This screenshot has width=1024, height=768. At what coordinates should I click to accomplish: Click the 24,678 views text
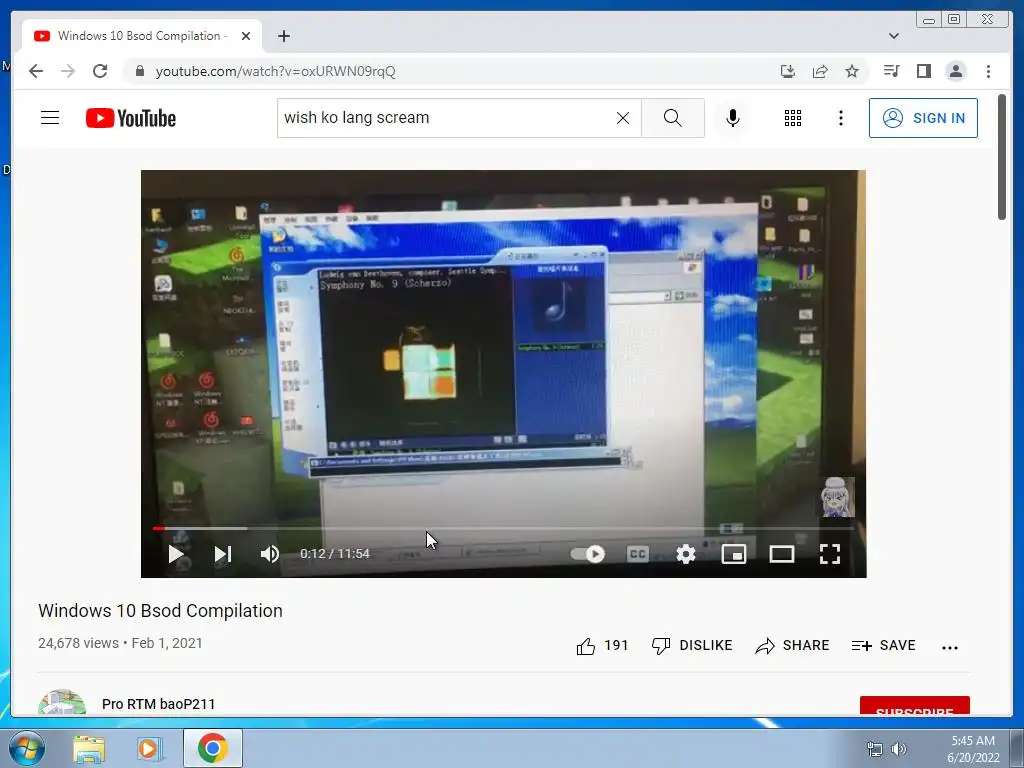point(78,643)
